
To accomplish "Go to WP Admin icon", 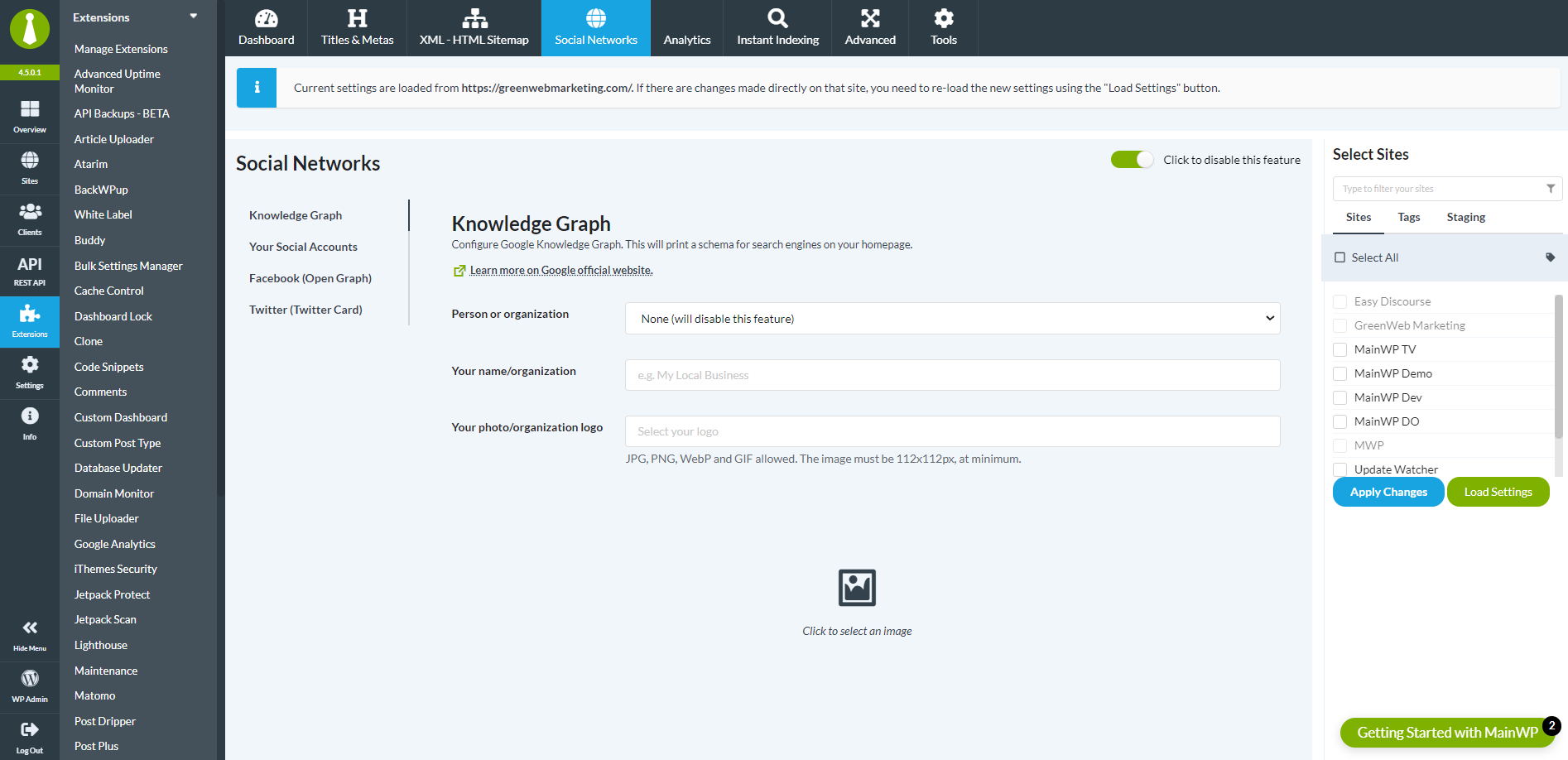I will pos(30,679).
